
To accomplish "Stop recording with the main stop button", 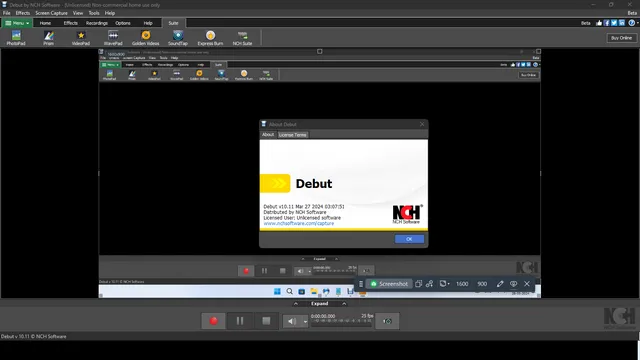I will pos(266,321).
